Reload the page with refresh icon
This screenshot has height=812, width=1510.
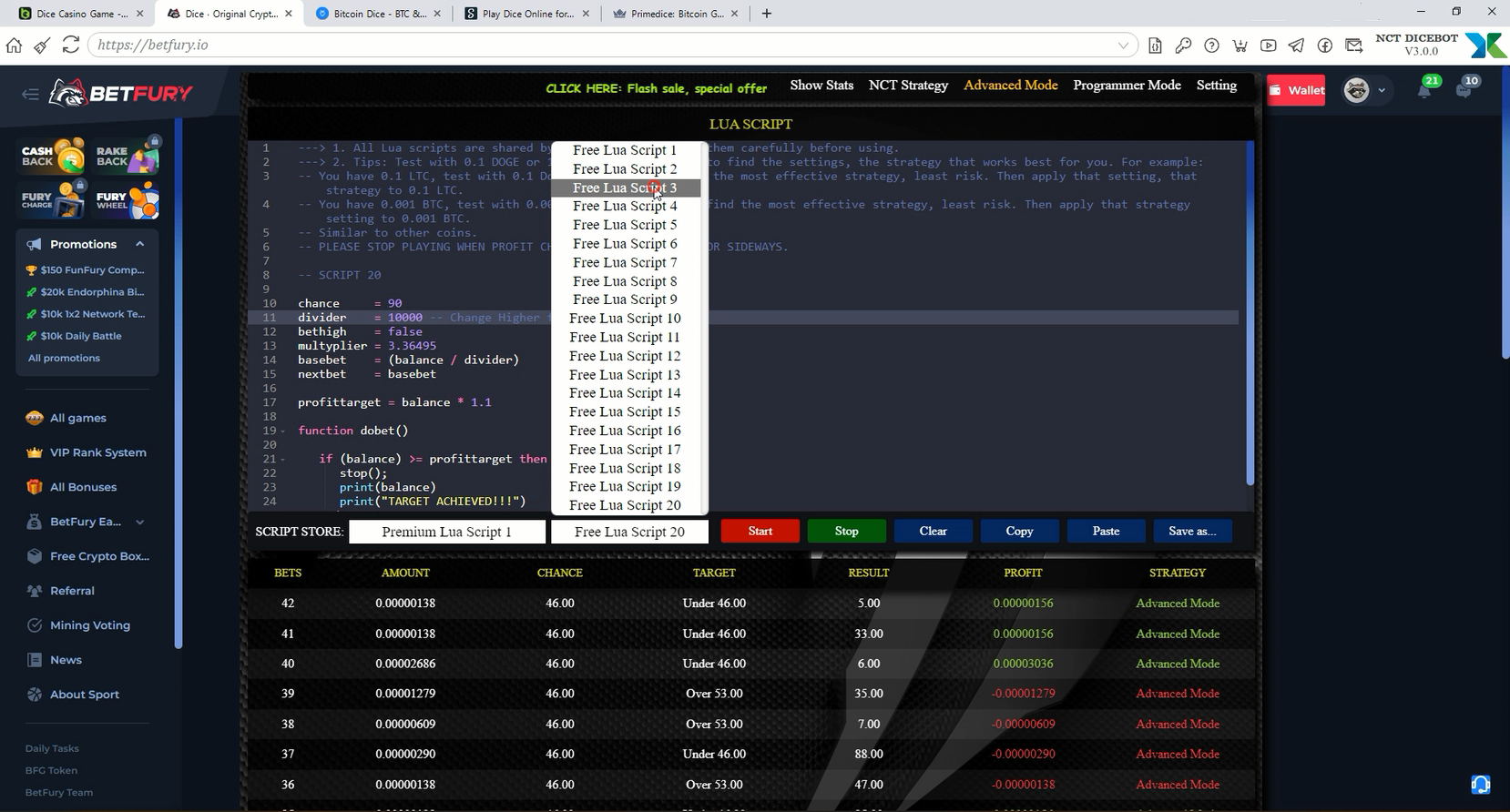(x=70, y=45)
